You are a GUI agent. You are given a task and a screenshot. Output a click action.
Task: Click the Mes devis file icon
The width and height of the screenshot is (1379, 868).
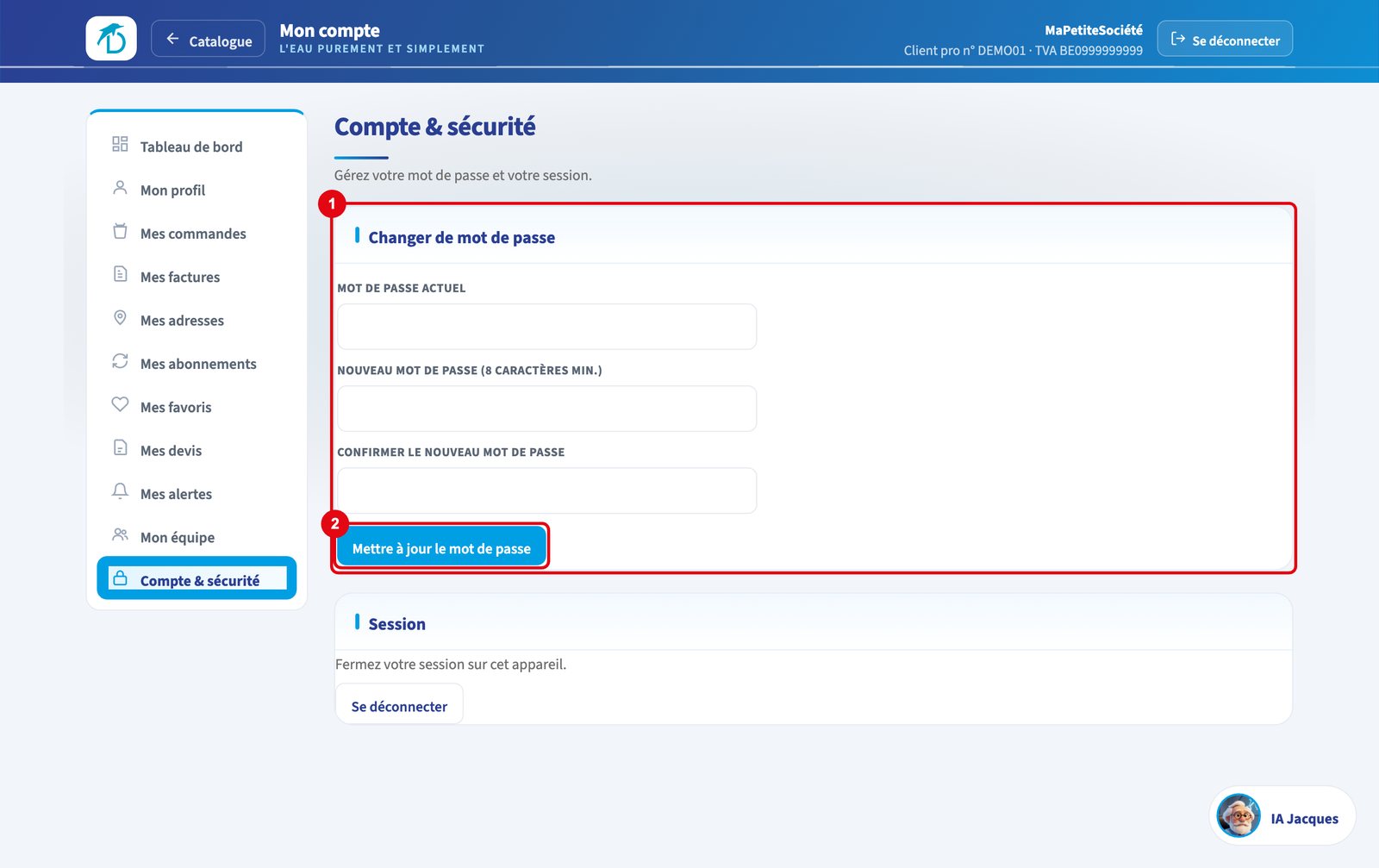tap(120, 447)
